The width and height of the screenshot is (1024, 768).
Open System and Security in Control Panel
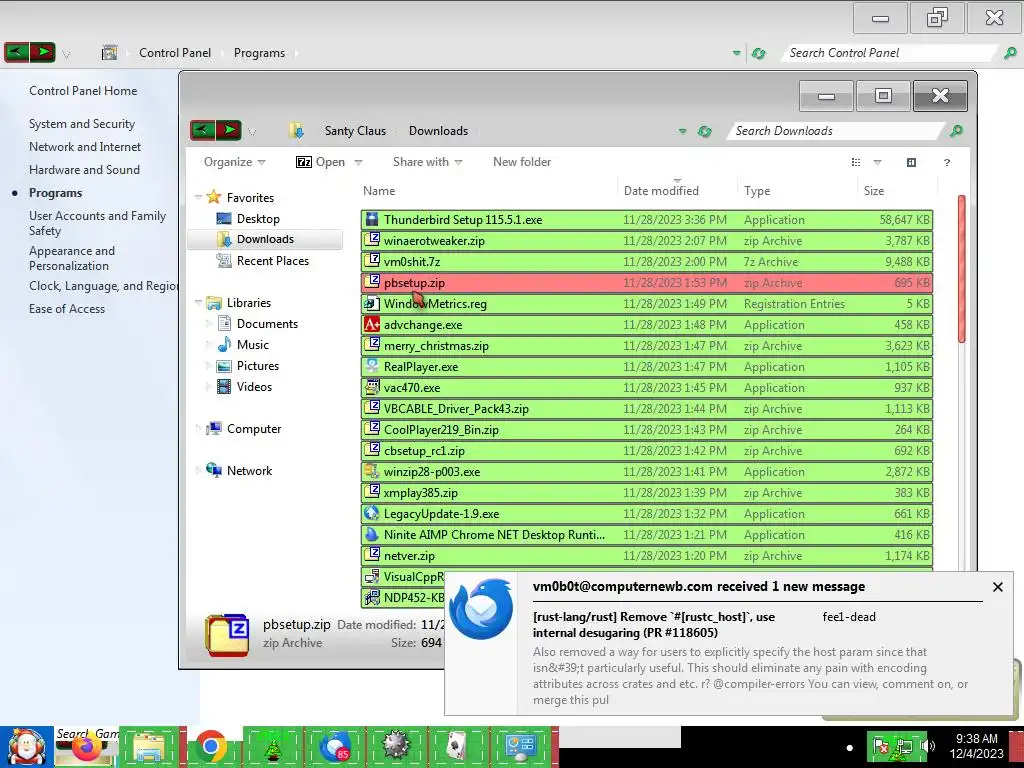point(82,124)
